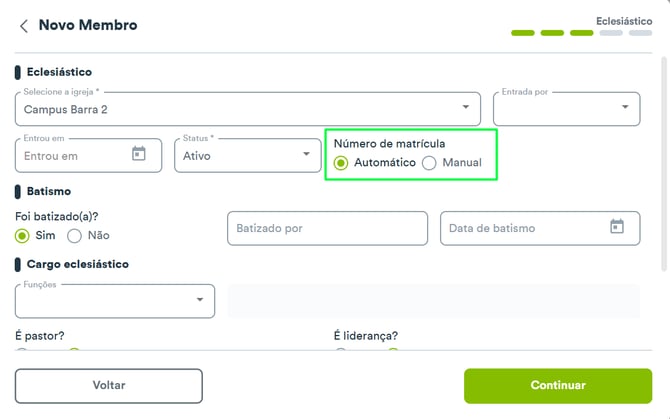Open calendar icon in Data de batismo field
This screenshot has width=670, height=419.
click(x=617, y=226)
